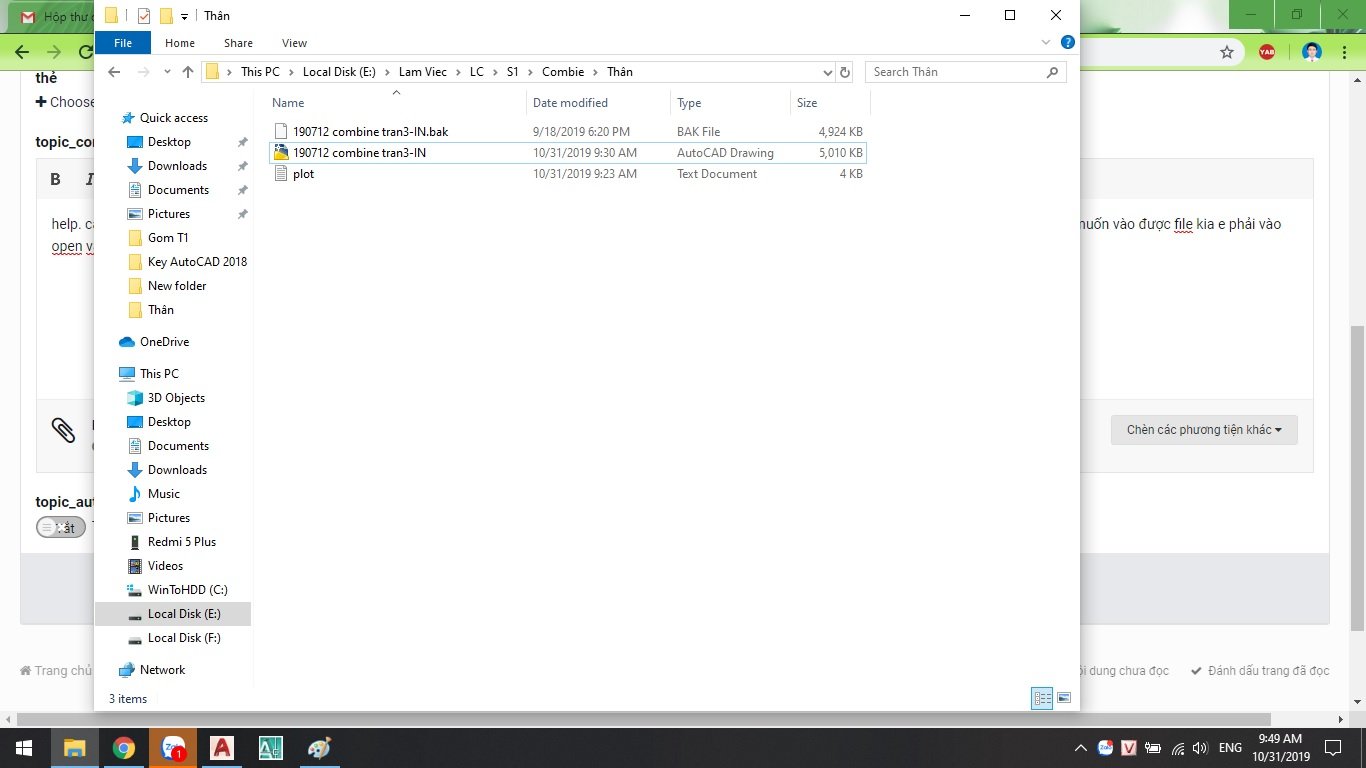Navigate back with the back arrow

pos(114,72)
